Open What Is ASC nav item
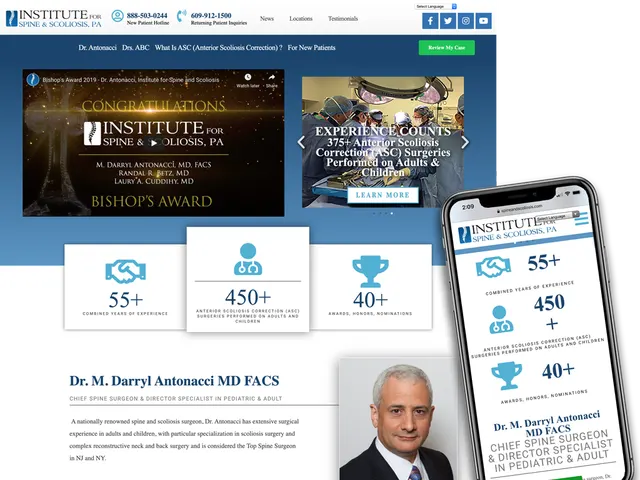Viewport: 640px width, 480px height. point(218,47)
